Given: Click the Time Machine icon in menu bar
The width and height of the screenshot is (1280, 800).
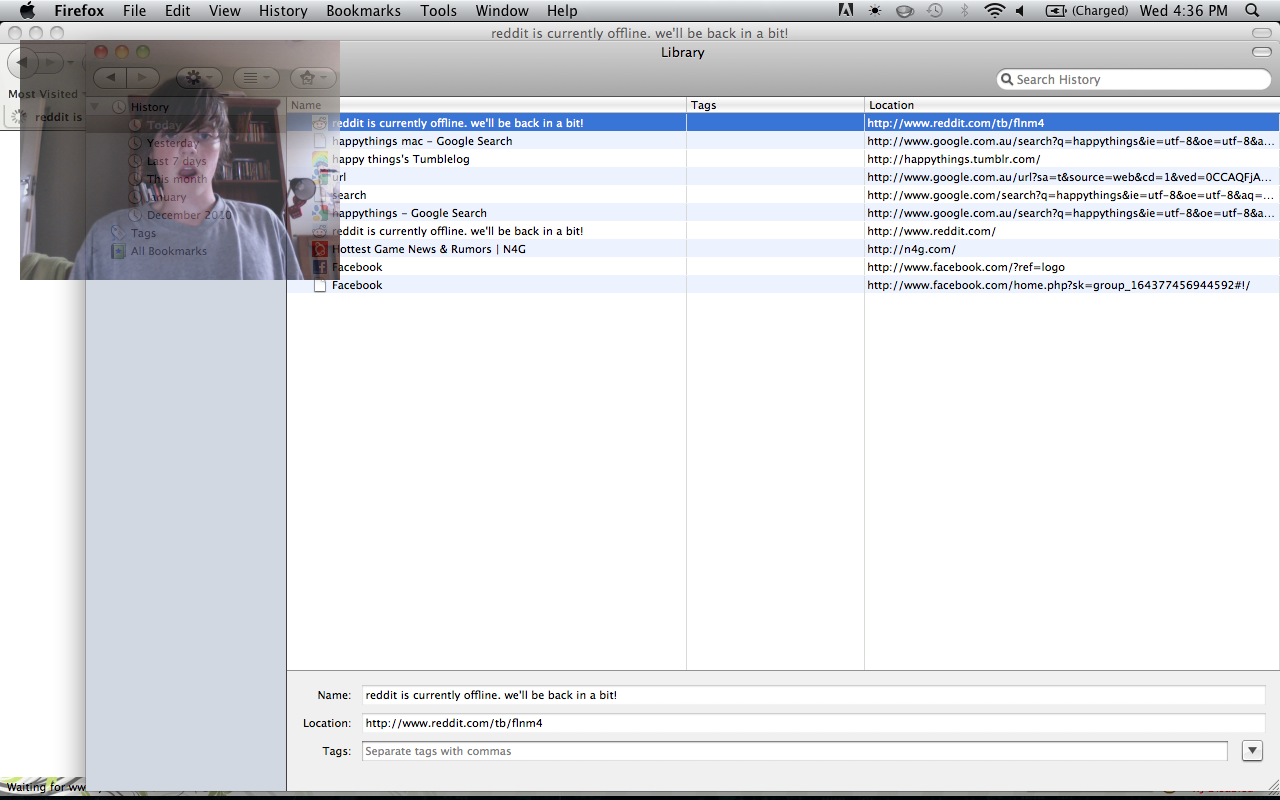Looking at the screenshot, I should [x=935, y=11].
